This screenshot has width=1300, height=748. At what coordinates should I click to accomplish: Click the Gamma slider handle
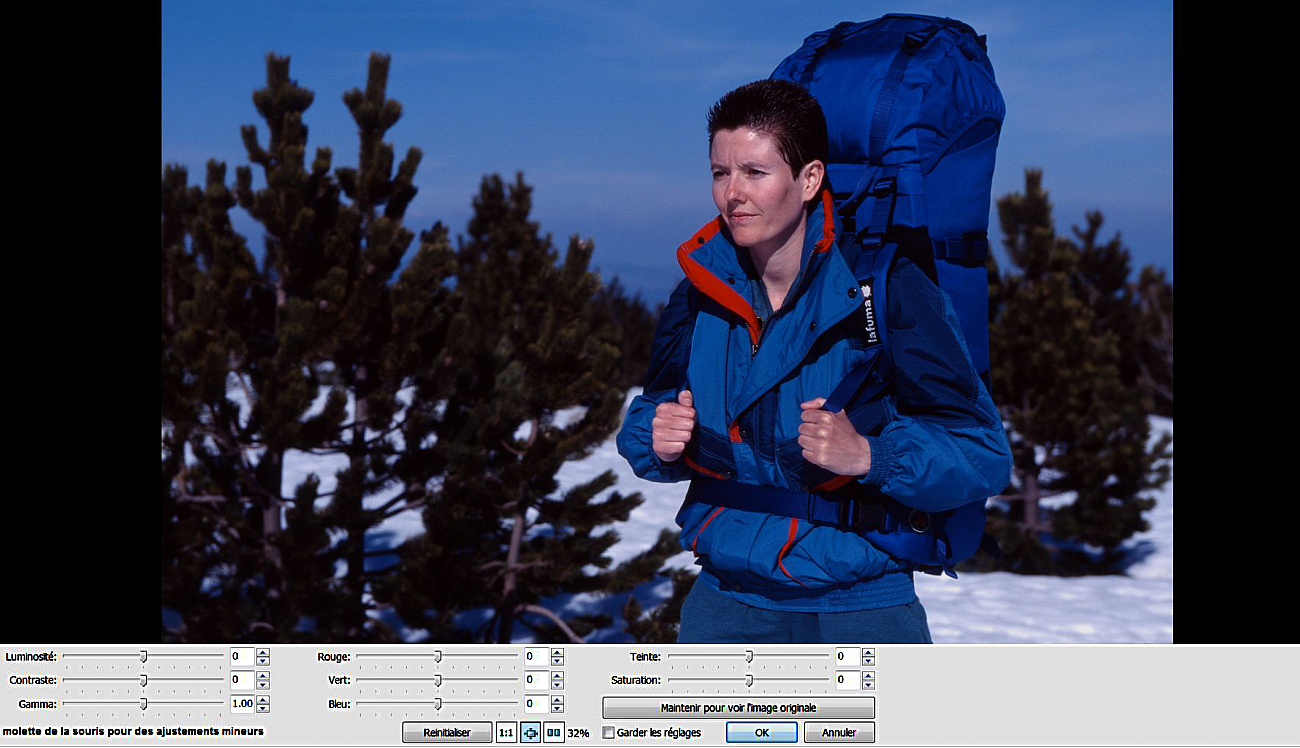[x=143, y=704]
